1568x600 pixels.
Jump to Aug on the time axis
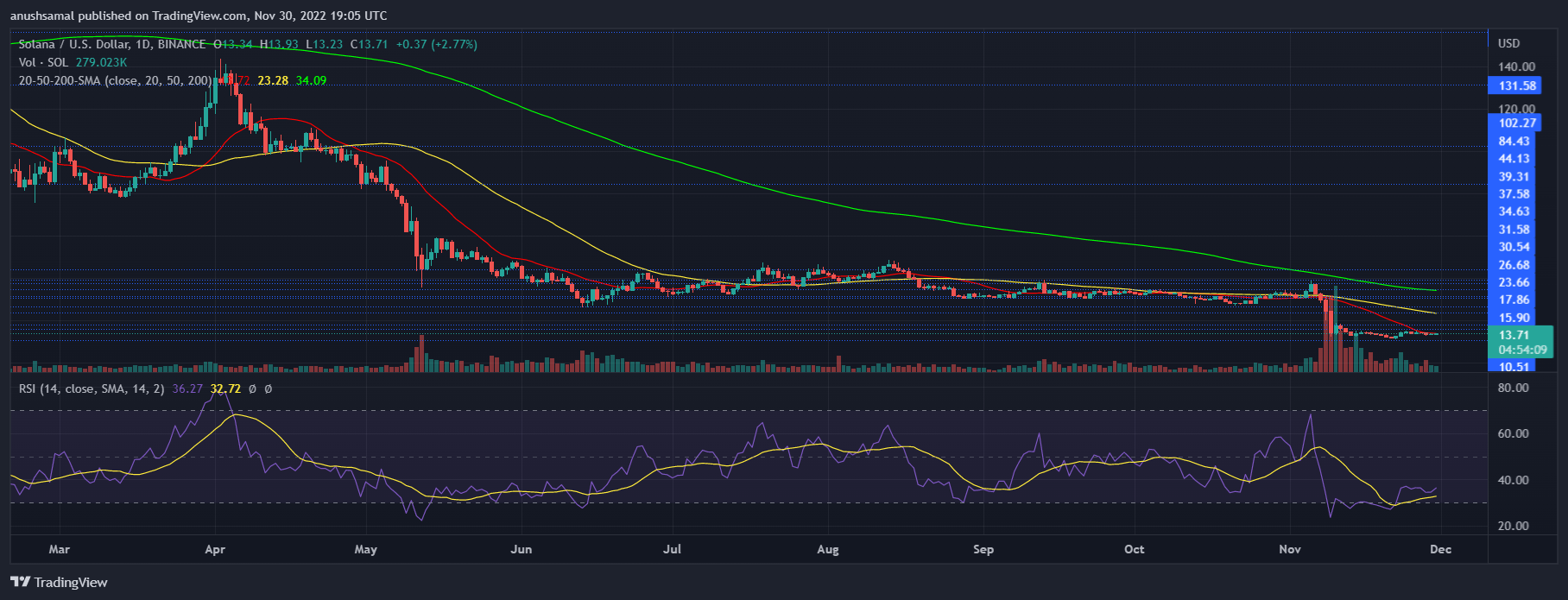click(x=827, y=549)
